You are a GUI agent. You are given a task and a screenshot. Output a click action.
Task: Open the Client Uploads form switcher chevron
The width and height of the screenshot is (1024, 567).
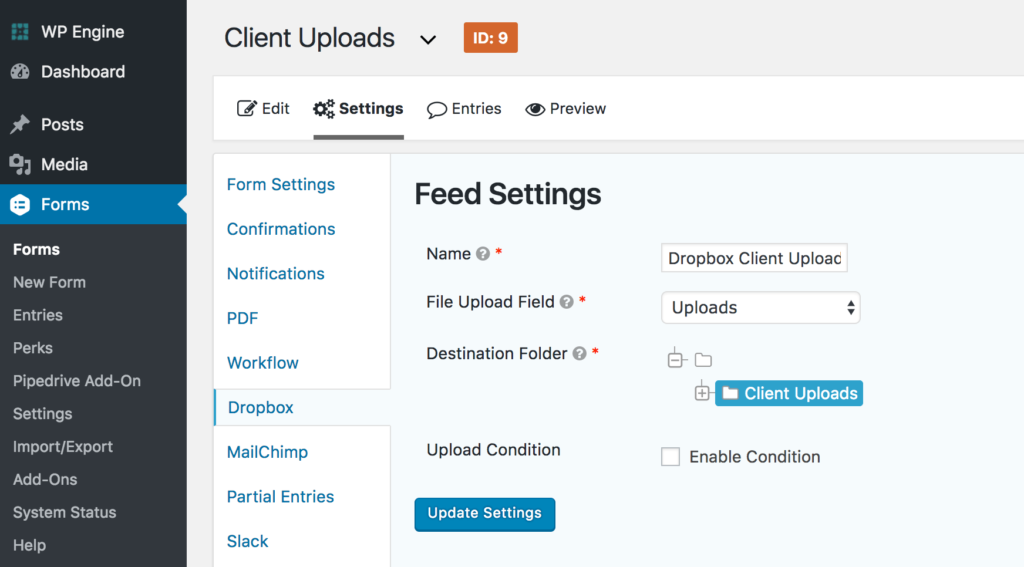[x=428, y=40]
